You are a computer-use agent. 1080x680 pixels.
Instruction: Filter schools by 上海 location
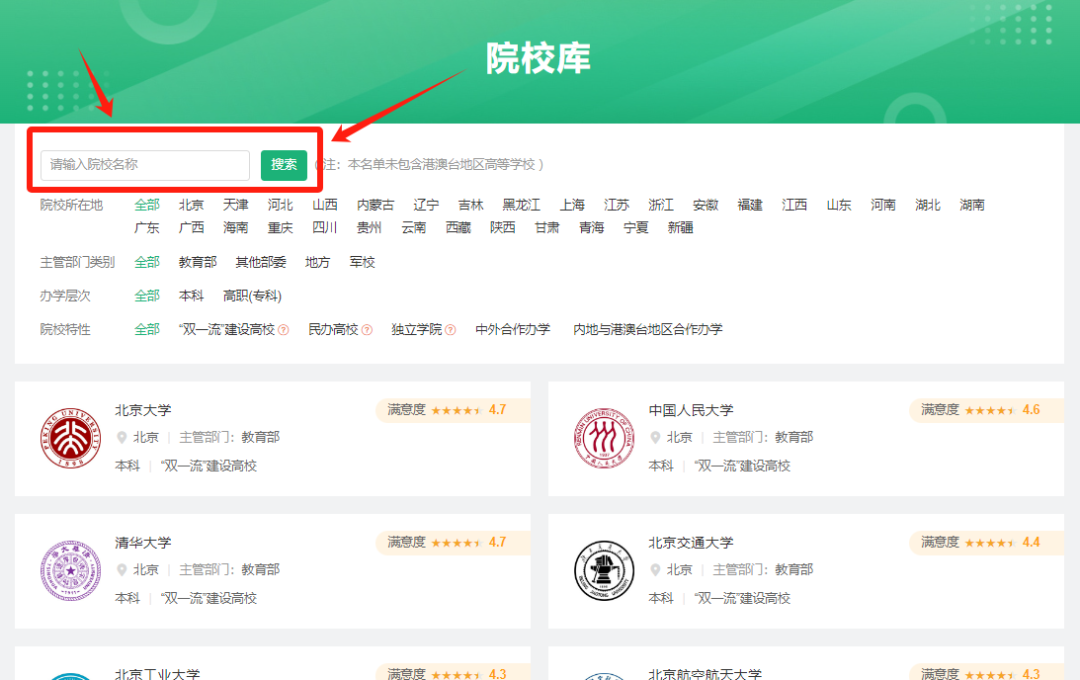pos(572,205)
